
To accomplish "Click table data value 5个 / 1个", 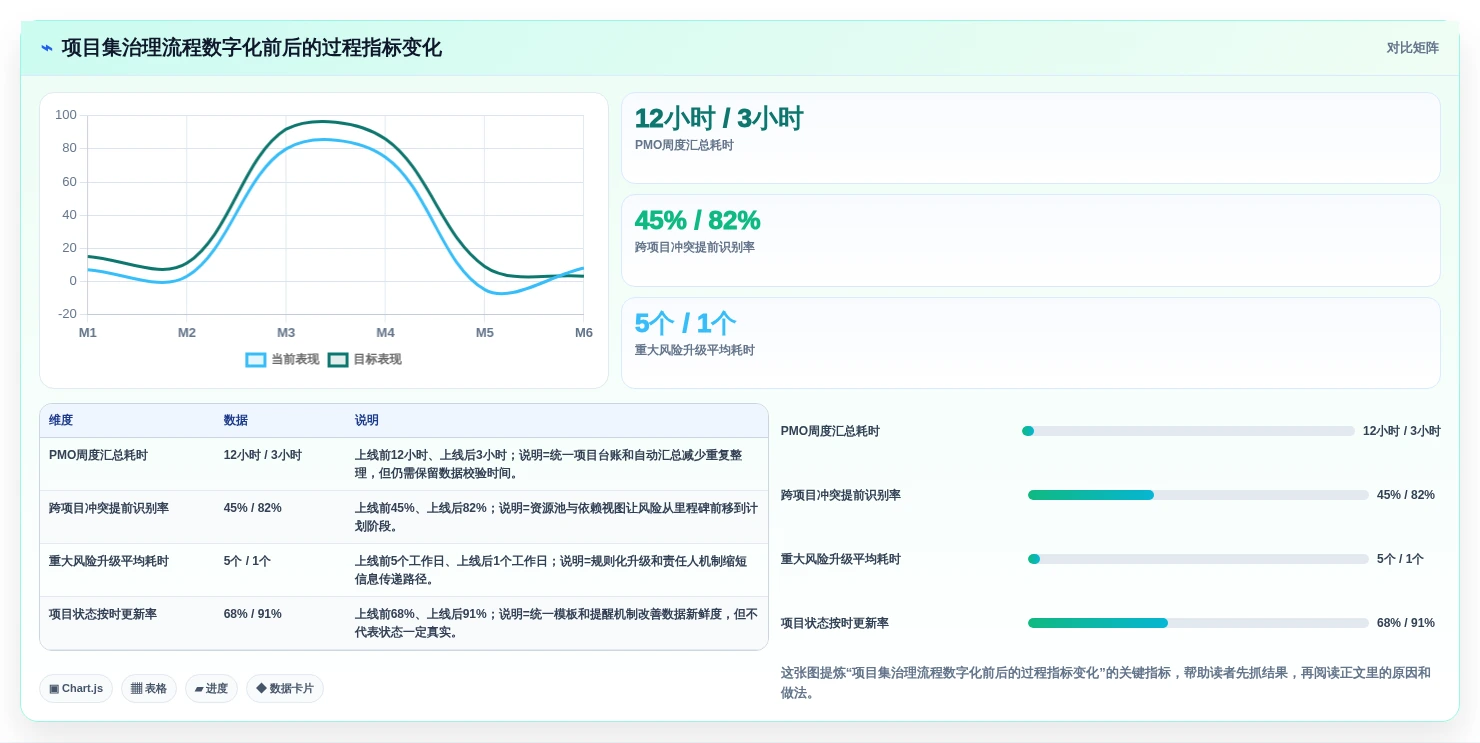I will (x=247, y=561).
